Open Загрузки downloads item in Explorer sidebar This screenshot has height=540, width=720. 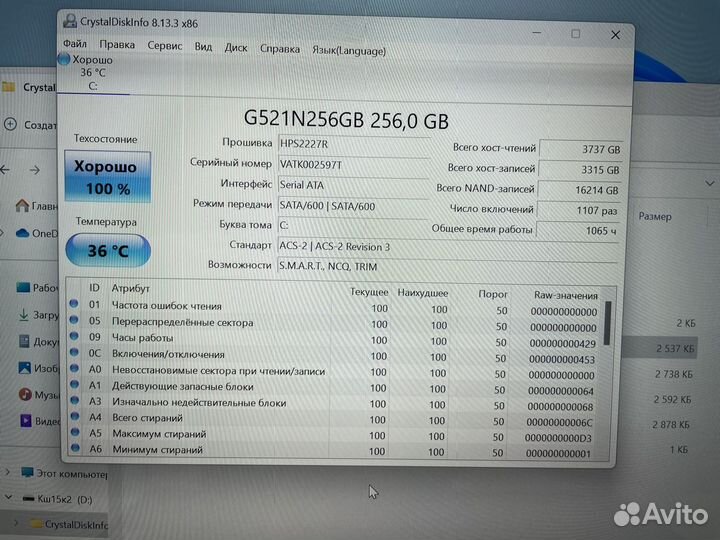tap(39, 315)
